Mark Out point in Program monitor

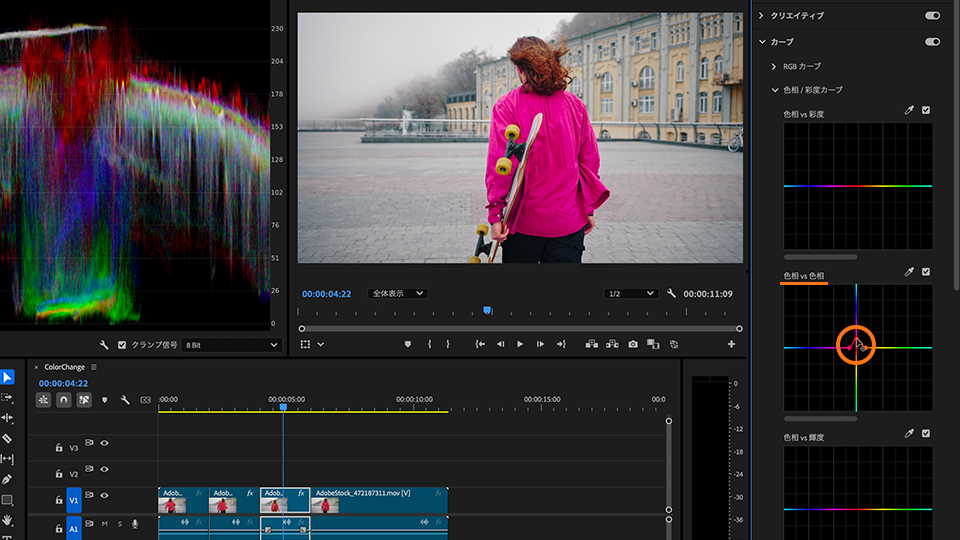[448, 344]
